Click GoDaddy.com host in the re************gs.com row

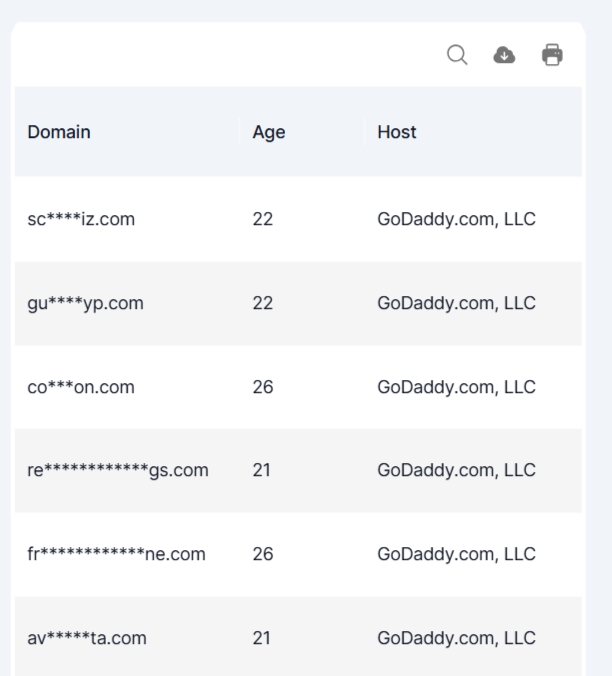pos(456,470)
